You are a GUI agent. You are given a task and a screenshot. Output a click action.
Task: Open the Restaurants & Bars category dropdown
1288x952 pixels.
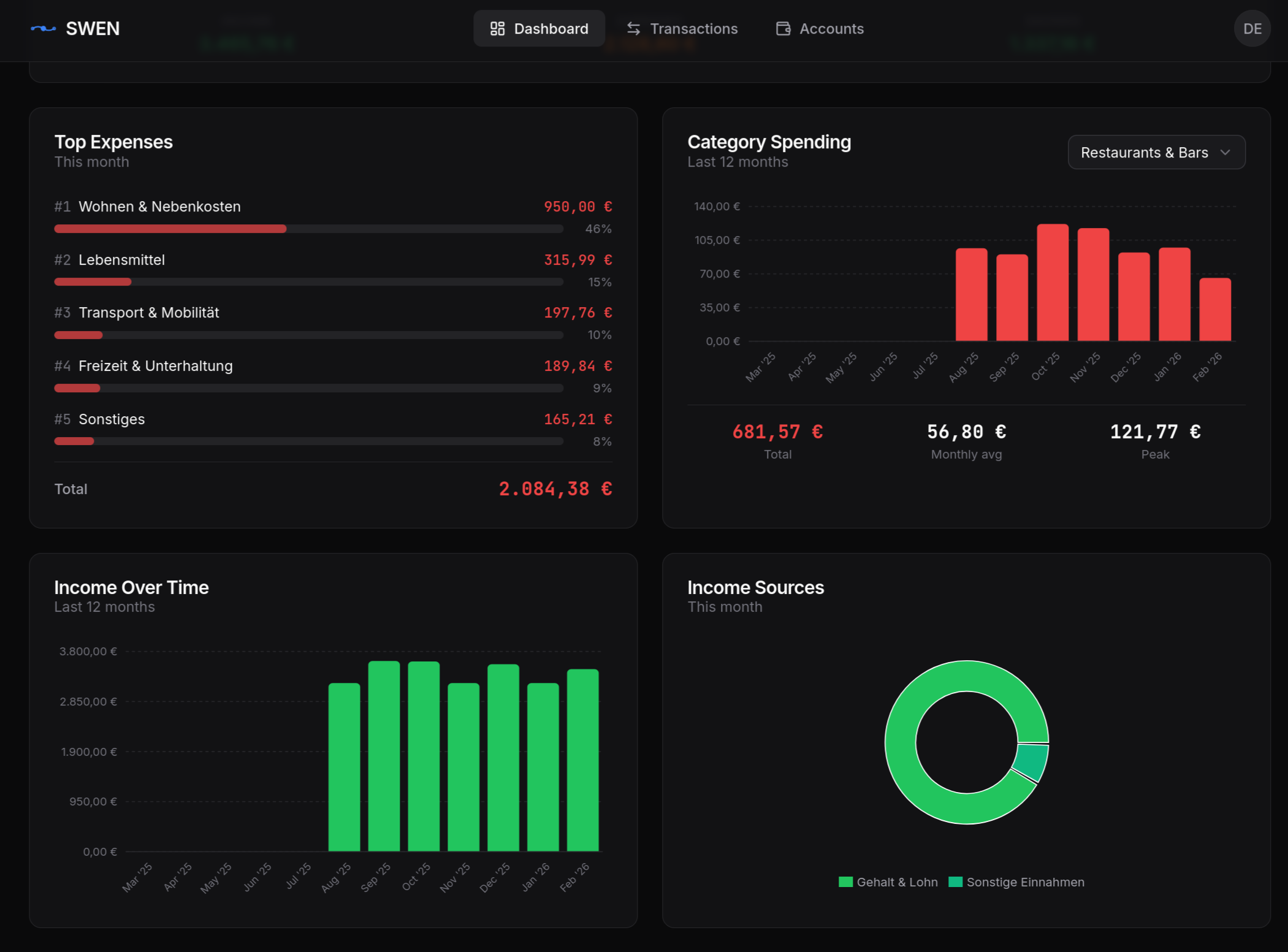coord(1156,152)
